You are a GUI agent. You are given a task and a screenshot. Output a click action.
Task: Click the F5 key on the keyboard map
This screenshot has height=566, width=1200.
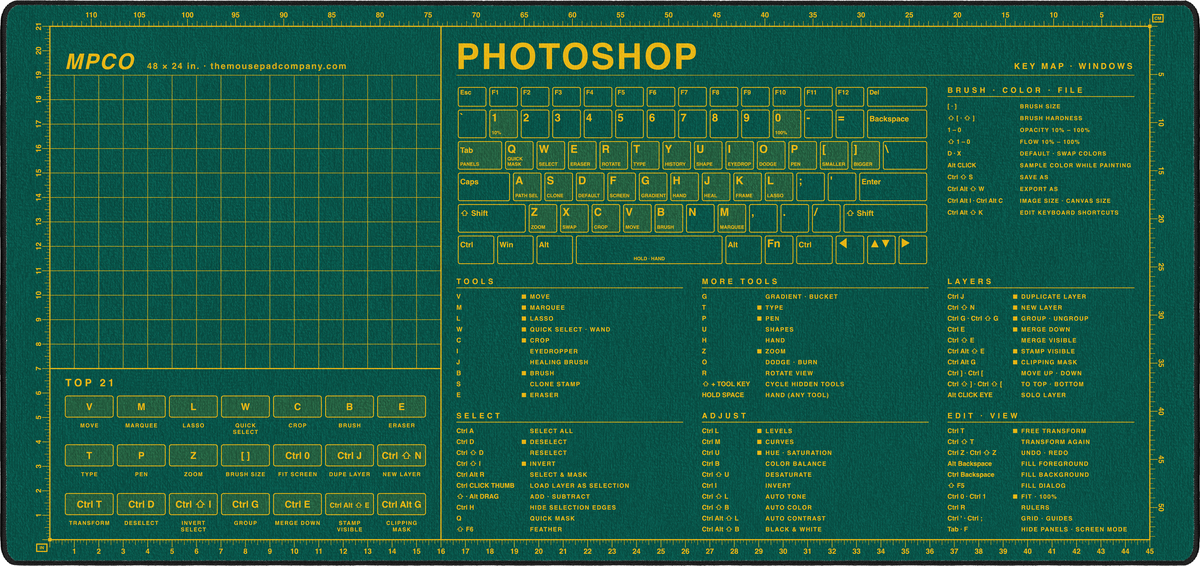point(628,98)
